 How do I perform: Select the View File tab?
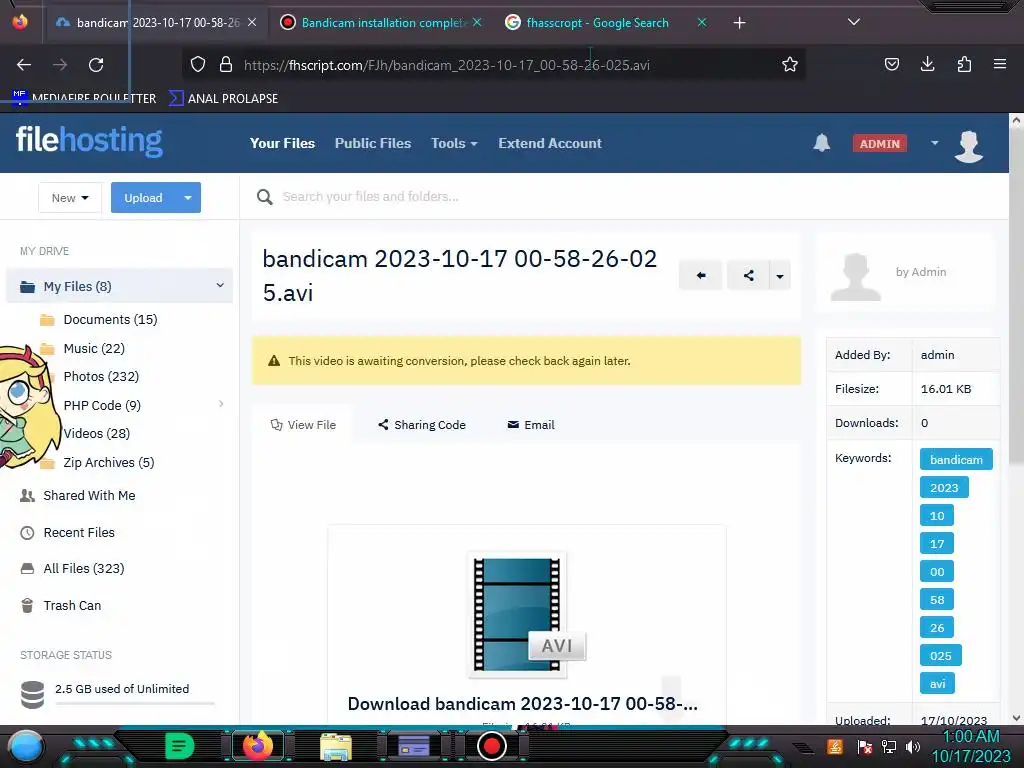point(303,424)
